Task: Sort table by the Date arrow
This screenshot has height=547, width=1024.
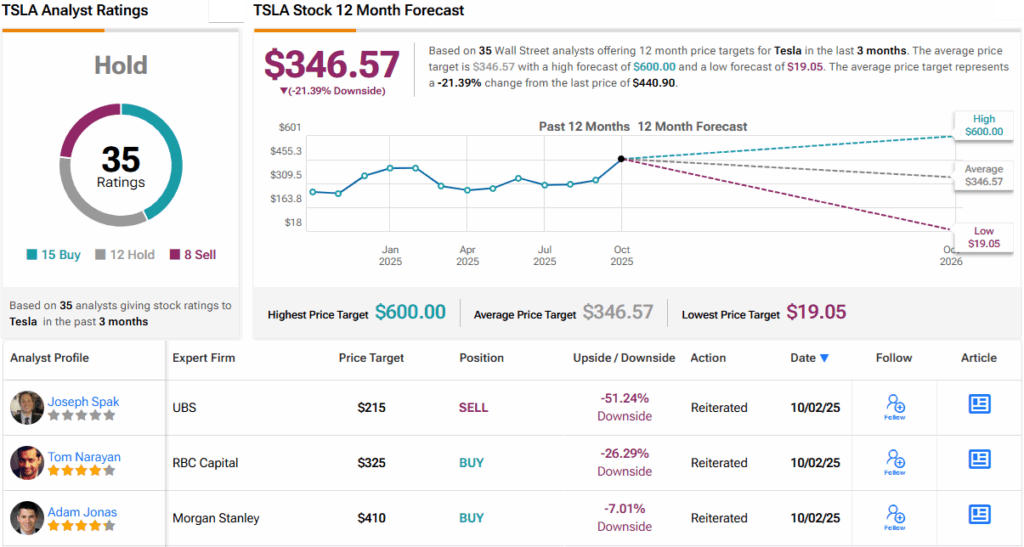Action: [824, 358]
